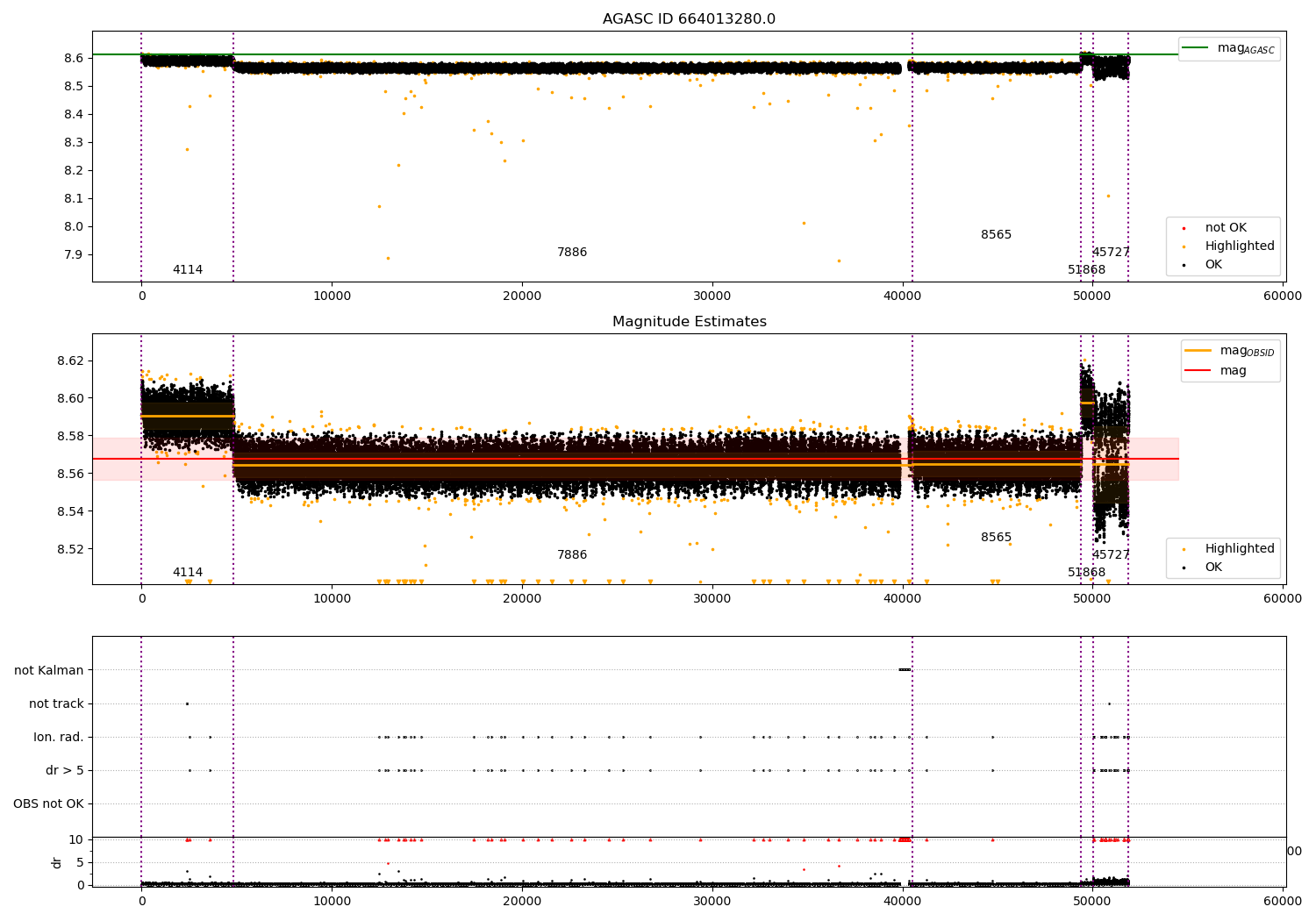
Task: Click the "Magnitude Estimates" plot title
Action: (x=689, y=322)
